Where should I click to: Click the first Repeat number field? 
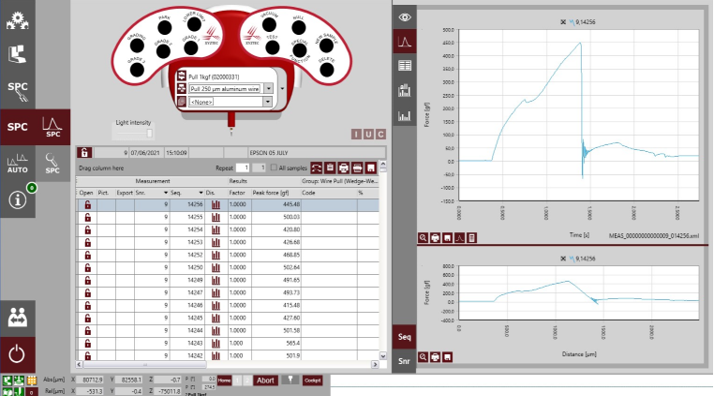point(242,168)
